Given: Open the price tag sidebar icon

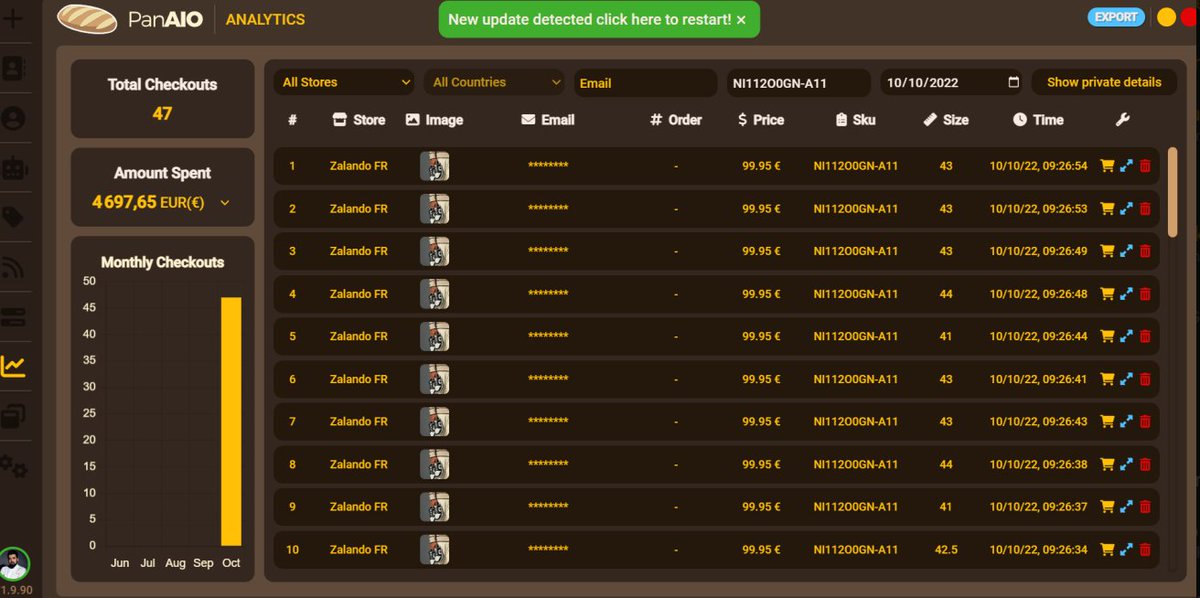Looking at the screenshot, I should (14, 218).
